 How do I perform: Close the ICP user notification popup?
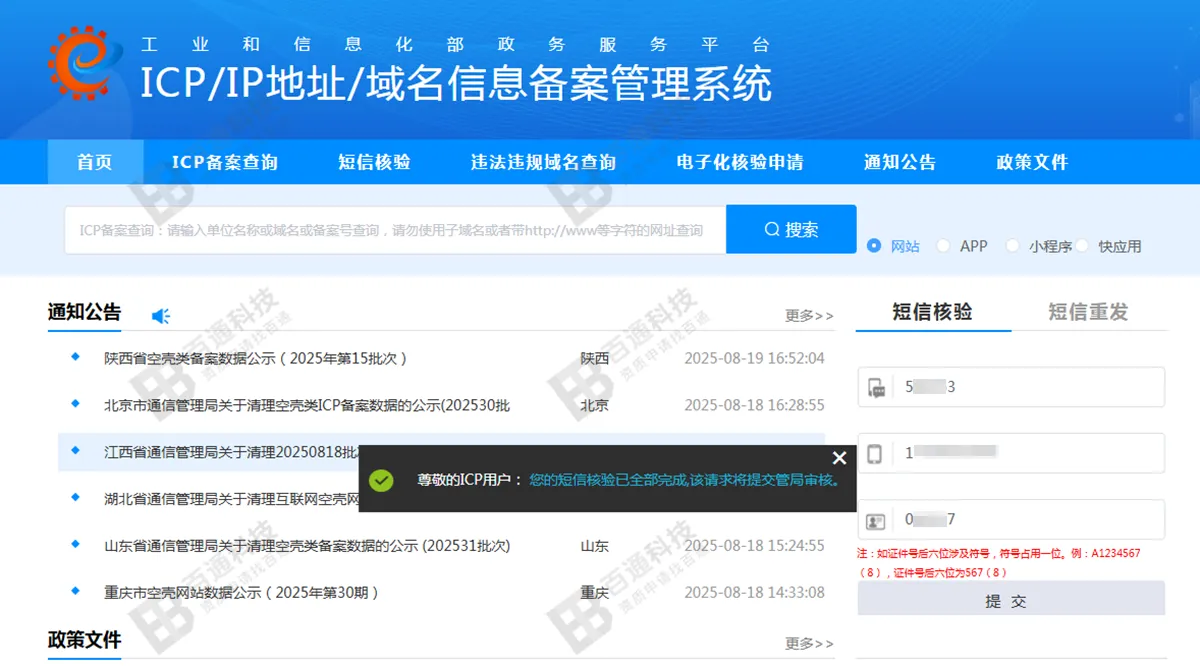coord(839,458)
